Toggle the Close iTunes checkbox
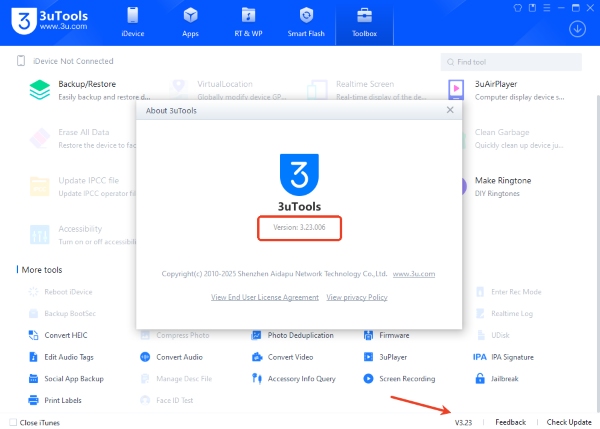 pos(13,422)
